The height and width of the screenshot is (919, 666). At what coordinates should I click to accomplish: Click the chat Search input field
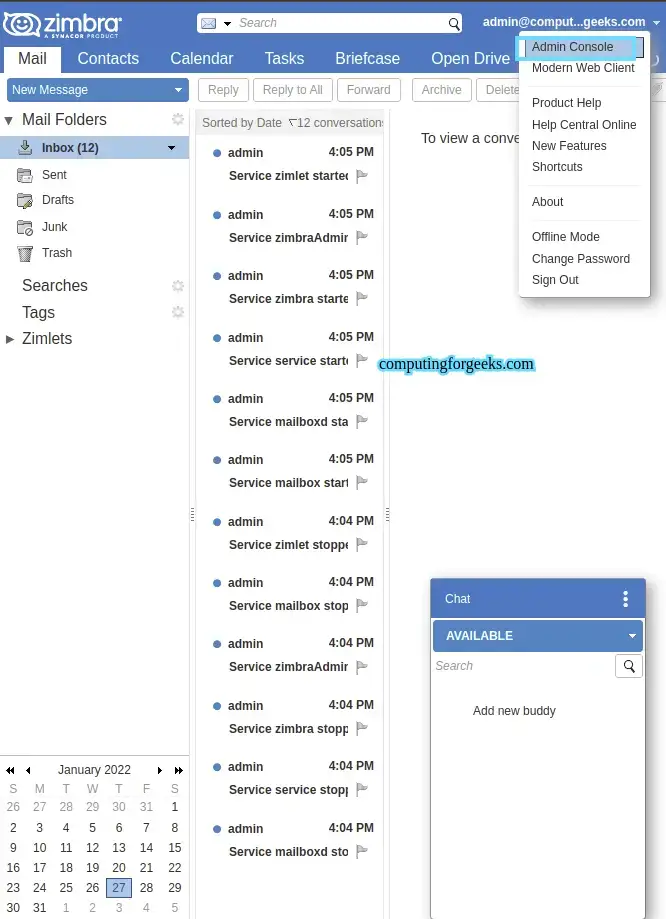click(x=523, y=666)
